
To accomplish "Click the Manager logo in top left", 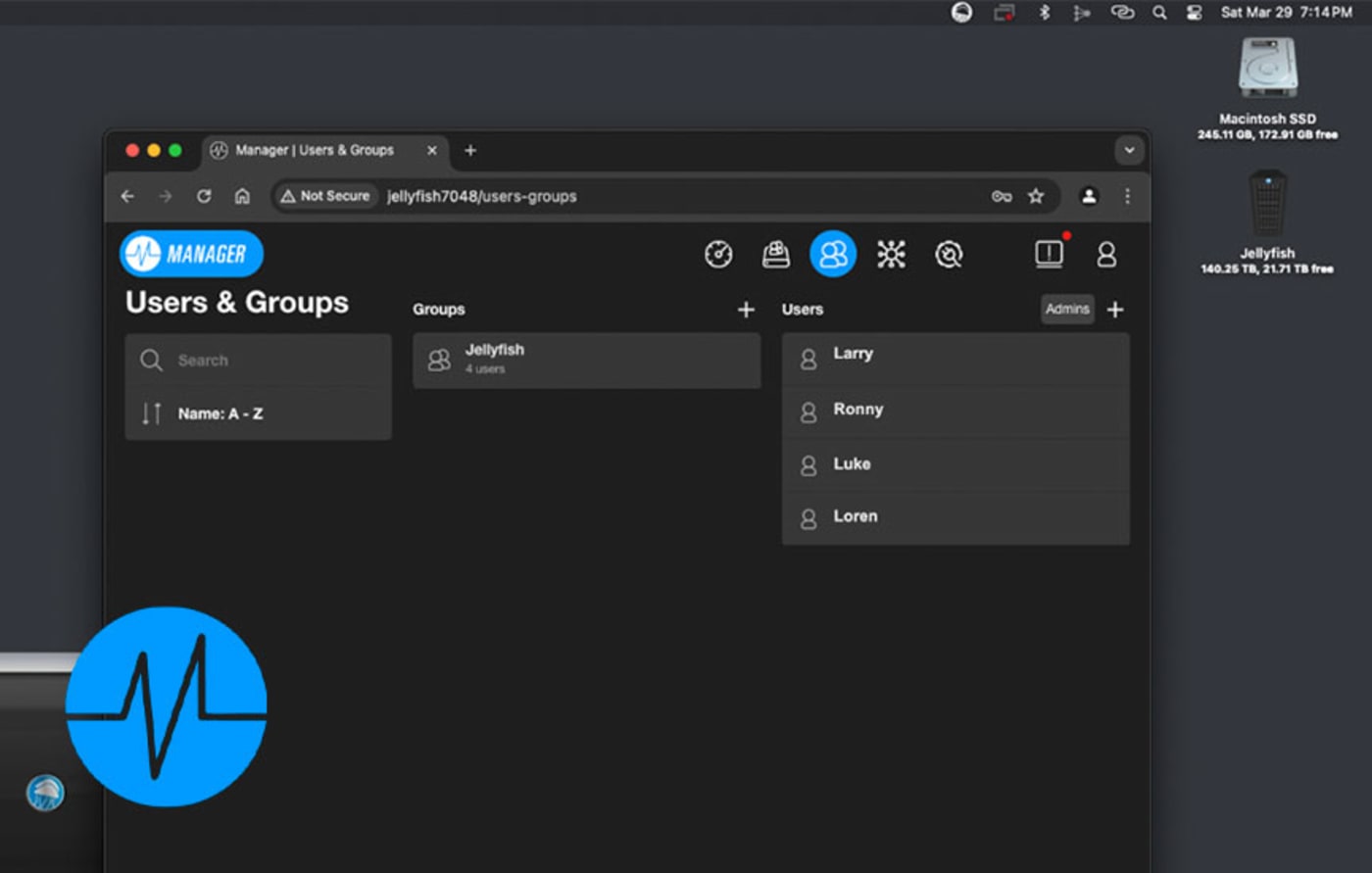I will pos(191,253).
